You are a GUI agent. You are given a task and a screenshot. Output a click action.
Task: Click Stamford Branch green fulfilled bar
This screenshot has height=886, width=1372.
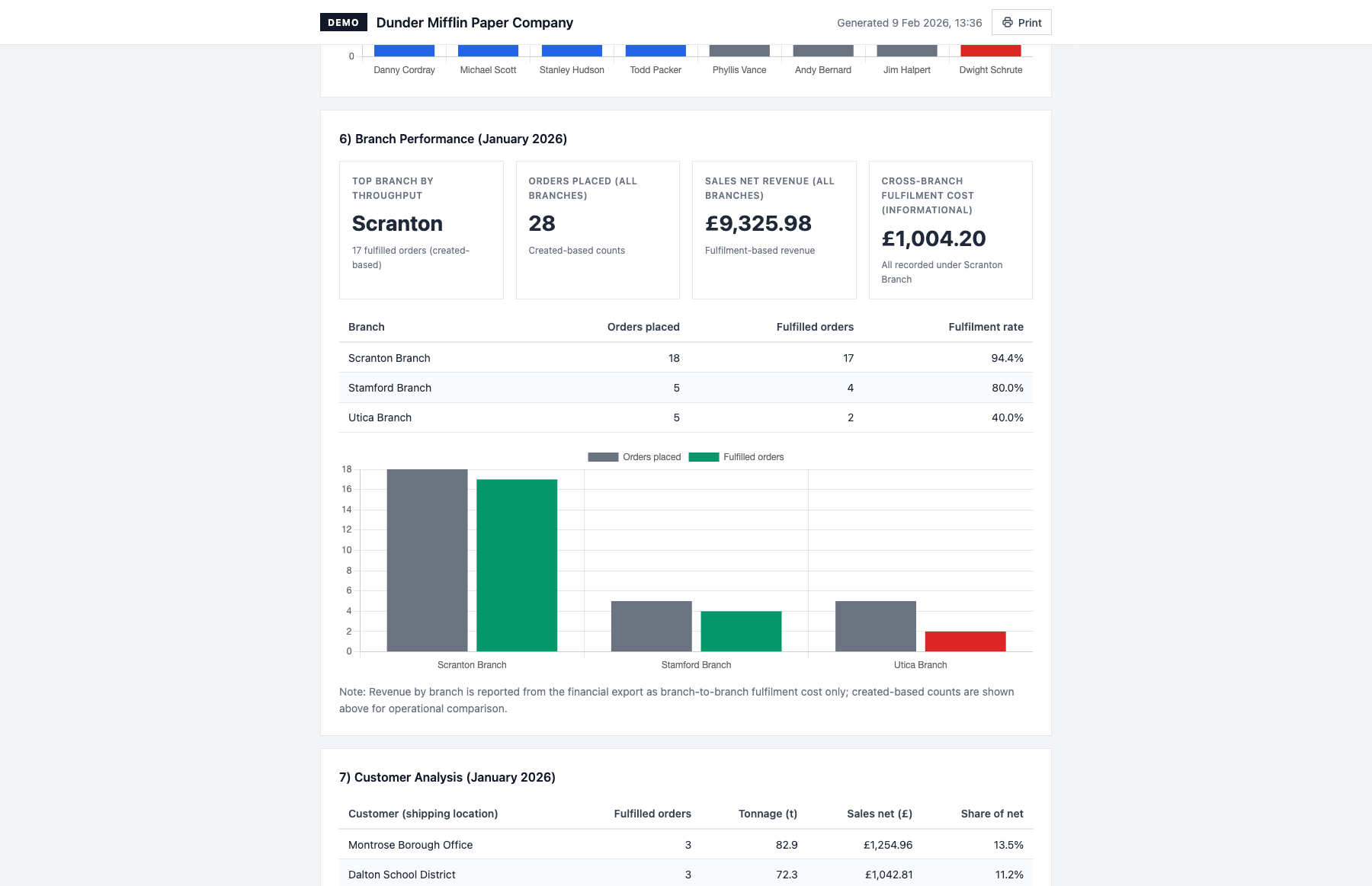click(741, 631)
